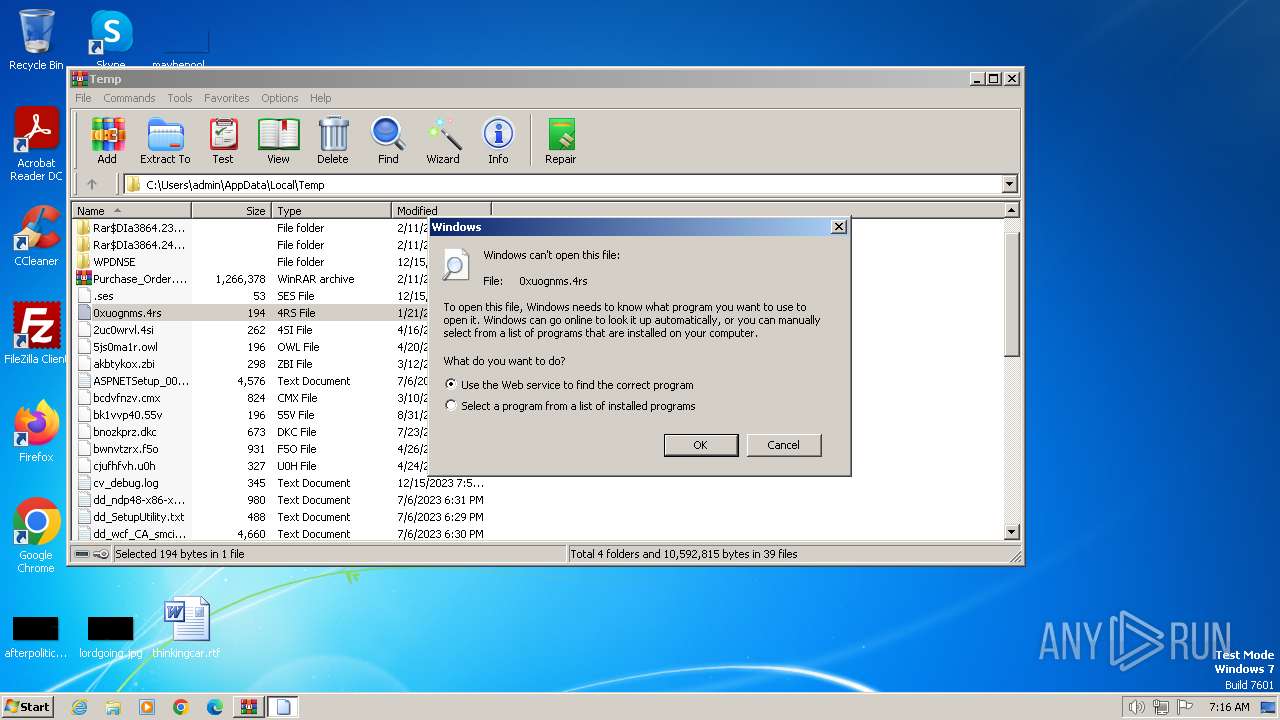Click the taskbar clock 7:16 AM
The image size is (1280, 720).
click(1229, 707)
